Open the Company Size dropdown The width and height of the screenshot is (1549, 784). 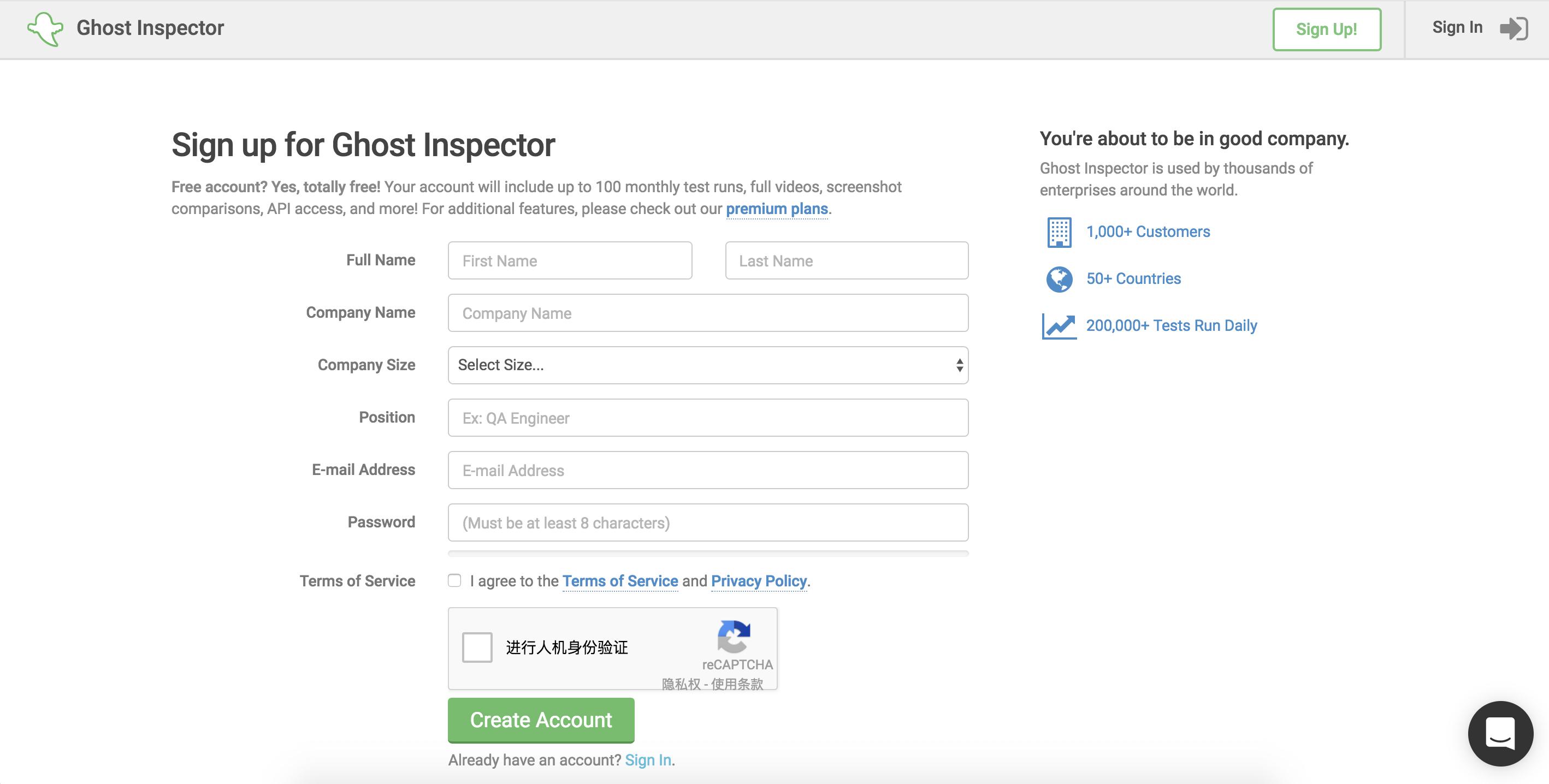[x=708, y=365]
